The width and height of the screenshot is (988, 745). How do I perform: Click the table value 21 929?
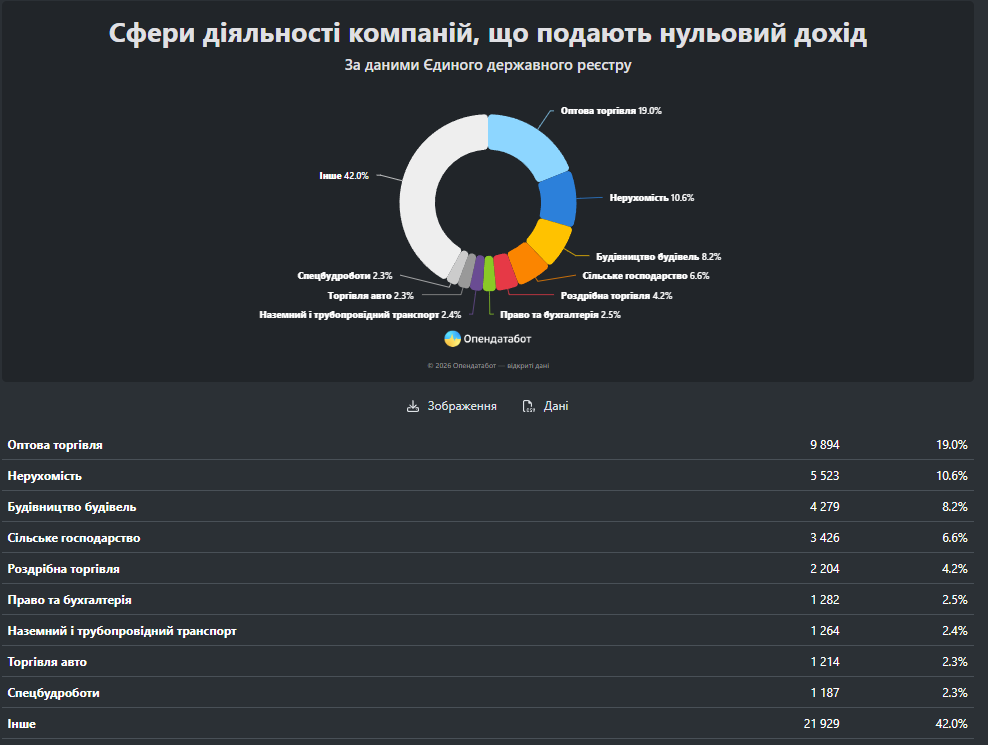(822, 724)
